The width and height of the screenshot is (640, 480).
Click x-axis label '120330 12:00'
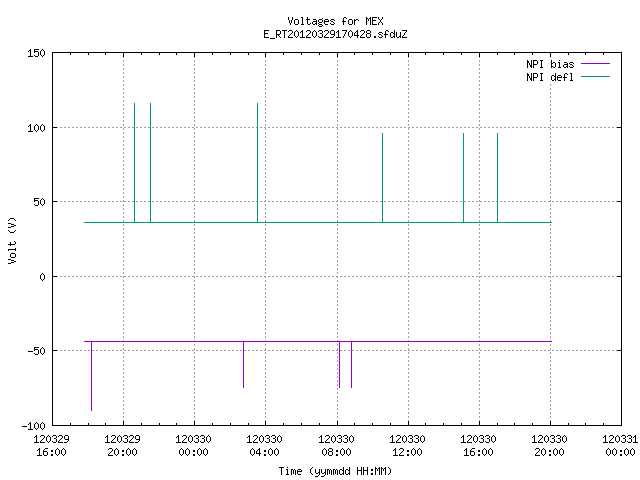pyautogui.click(x=407, y=446)
